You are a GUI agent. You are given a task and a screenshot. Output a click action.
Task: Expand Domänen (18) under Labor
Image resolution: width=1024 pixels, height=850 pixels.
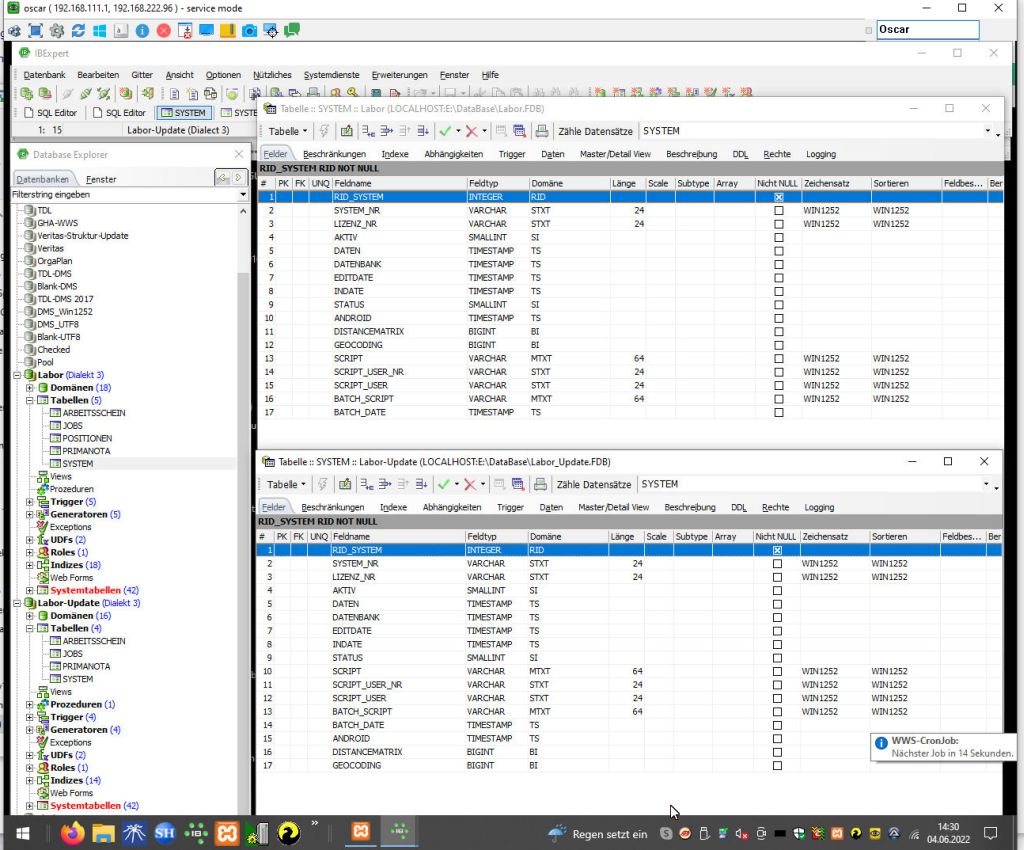point(29,388)
